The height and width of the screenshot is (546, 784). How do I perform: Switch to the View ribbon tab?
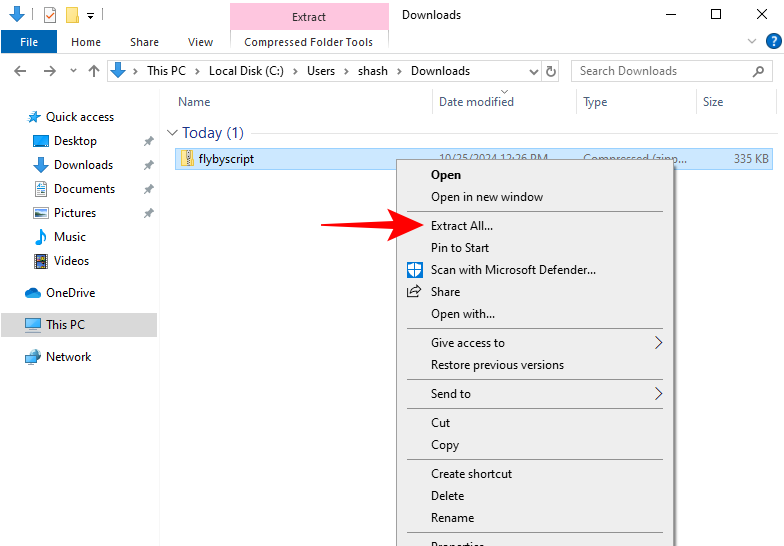coord(200,42)
